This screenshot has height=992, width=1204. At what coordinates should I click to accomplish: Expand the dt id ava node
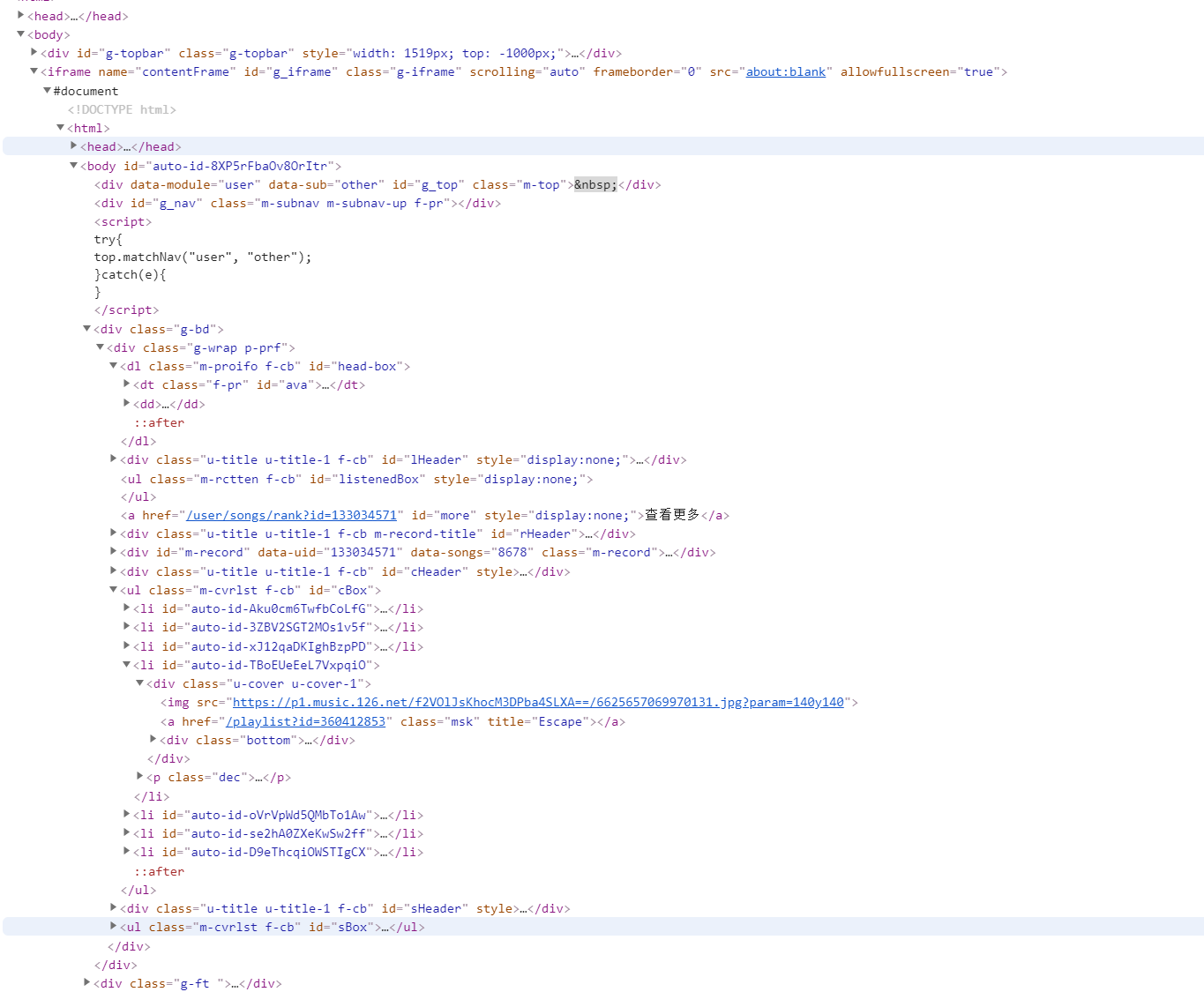pos(127,384)
